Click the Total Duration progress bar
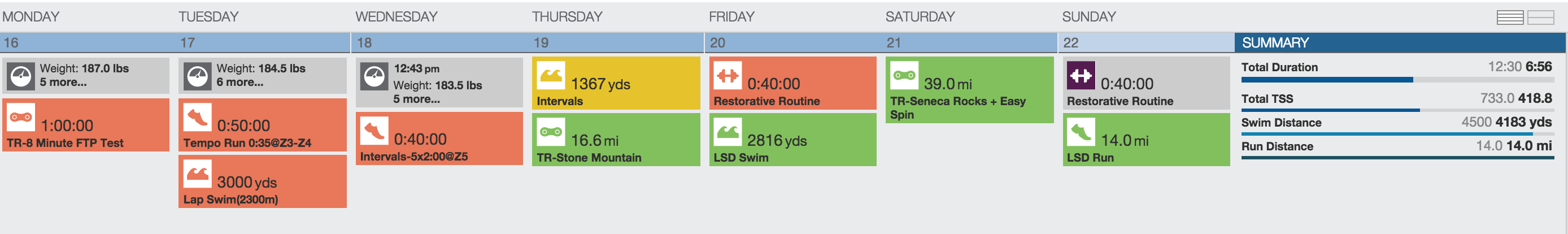 point(1397,80)
